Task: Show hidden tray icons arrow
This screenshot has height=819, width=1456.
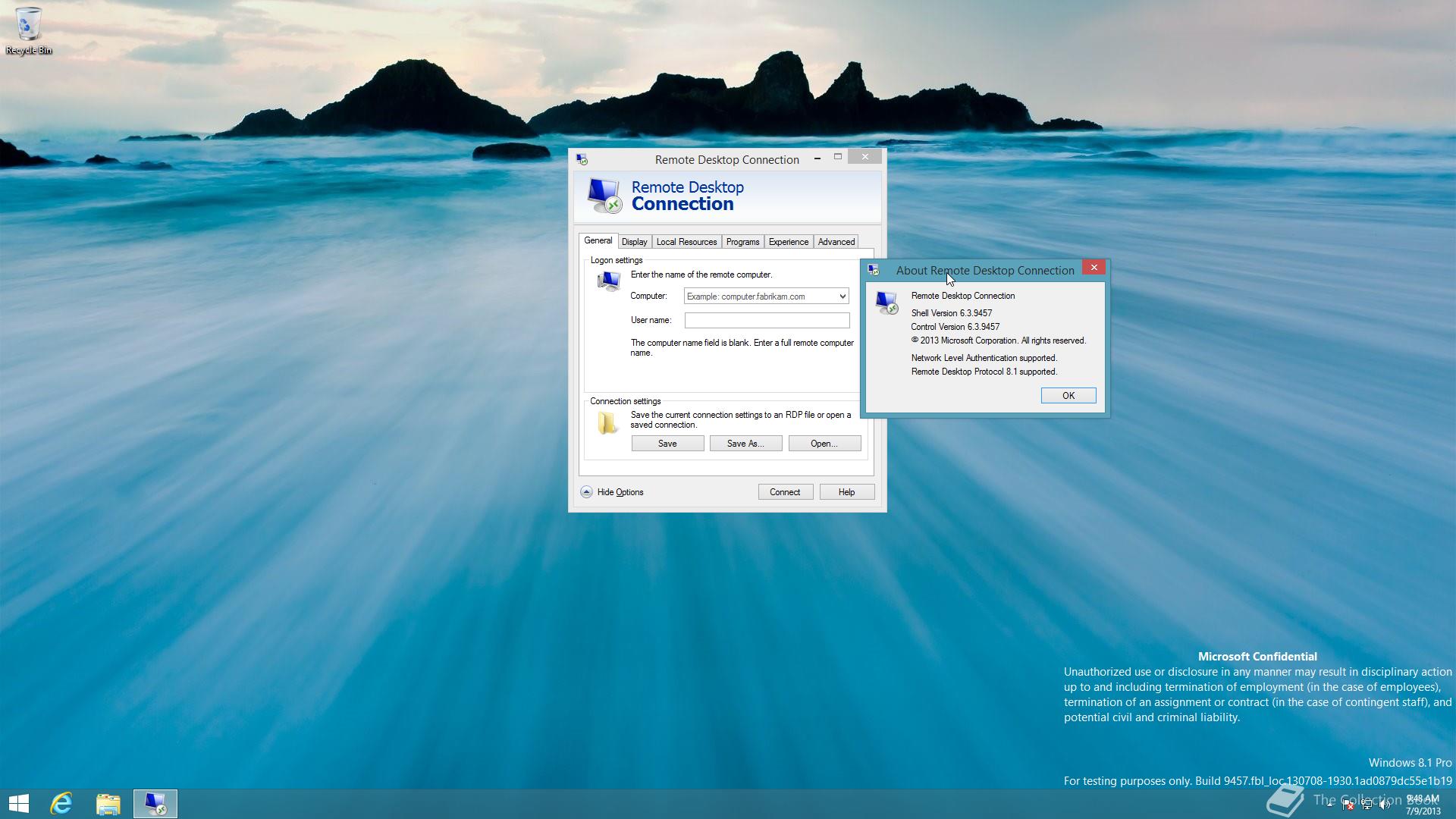Action: tap(1329, 805)
